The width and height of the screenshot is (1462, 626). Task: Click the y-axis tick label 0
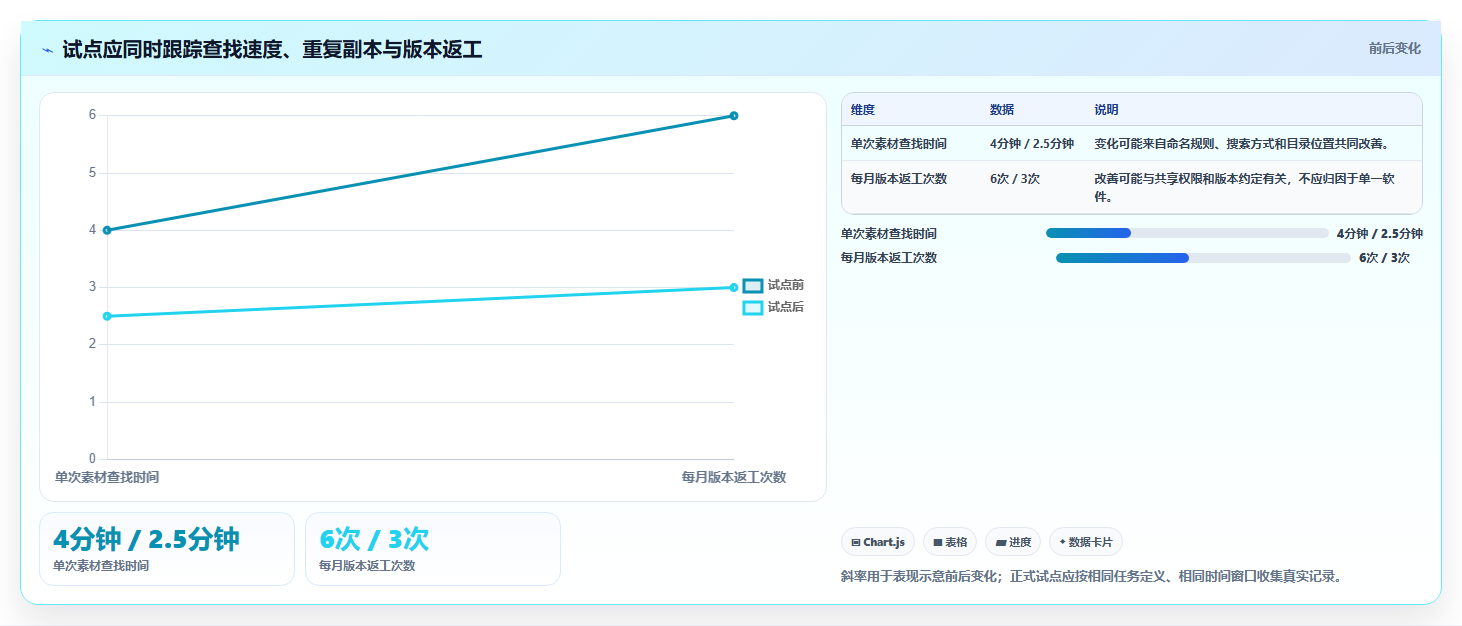point(93,459)
